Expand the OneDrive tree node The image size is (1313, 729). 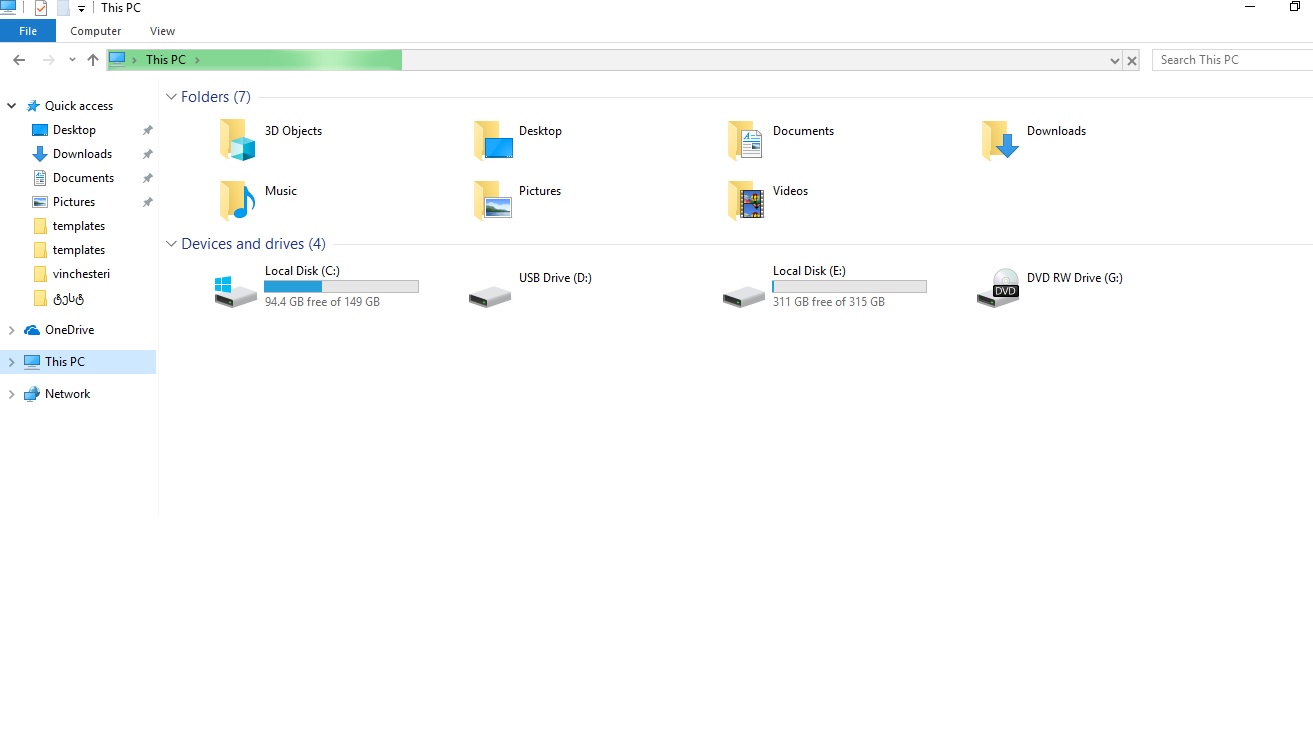[12, 330]
